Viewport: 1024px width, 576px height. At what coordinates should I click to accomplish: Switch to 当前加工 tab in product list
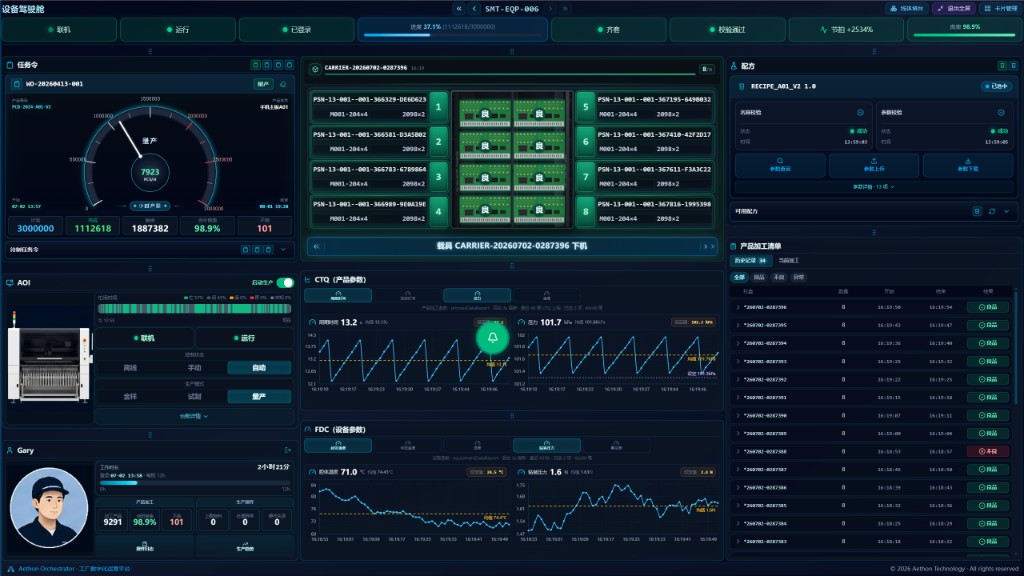click(x=788, y=261)
